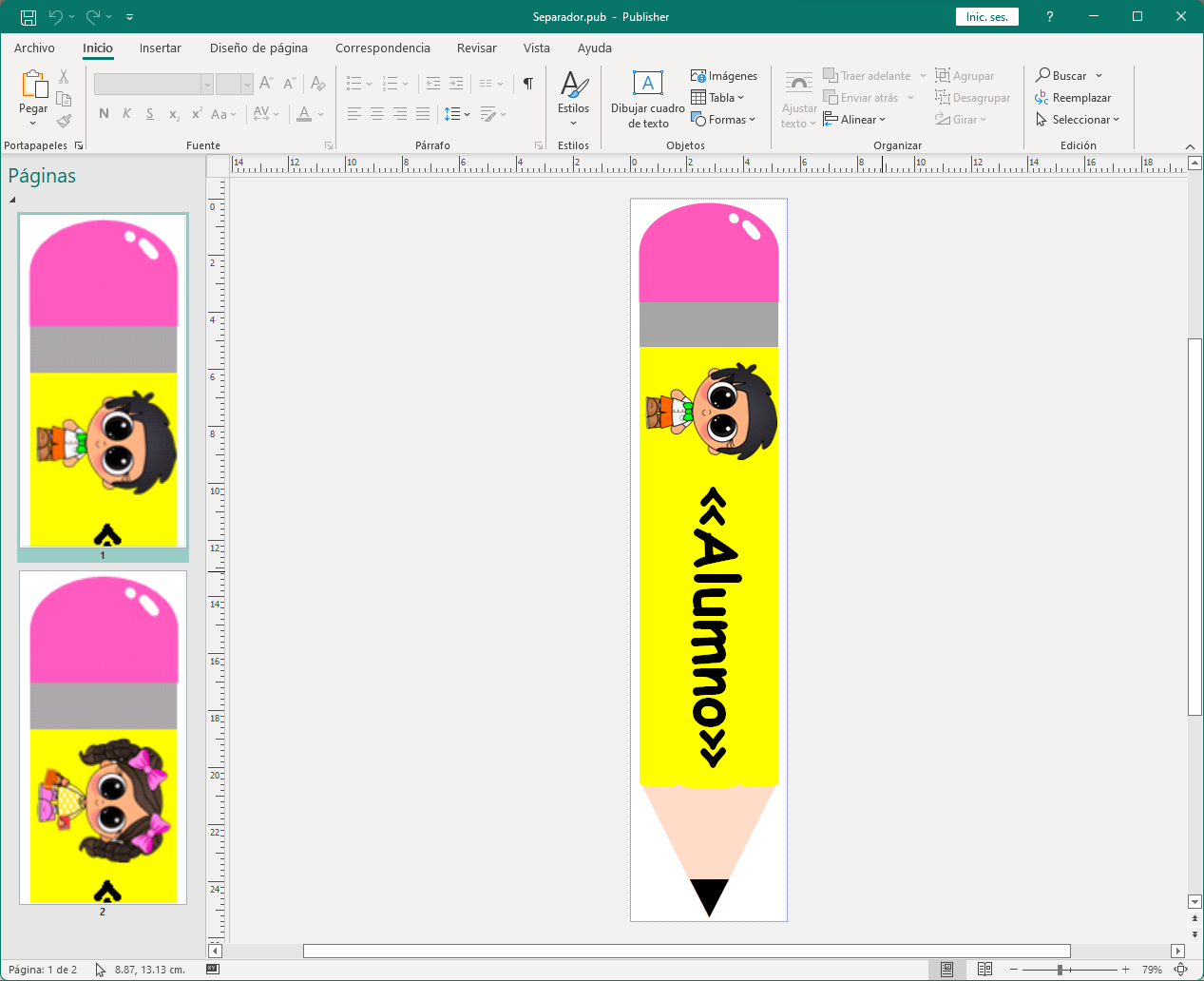The height and width of the screenshot is (981, 1204).
Task: Open the Alinear dropdown menu
Action: tap(855, 120)
